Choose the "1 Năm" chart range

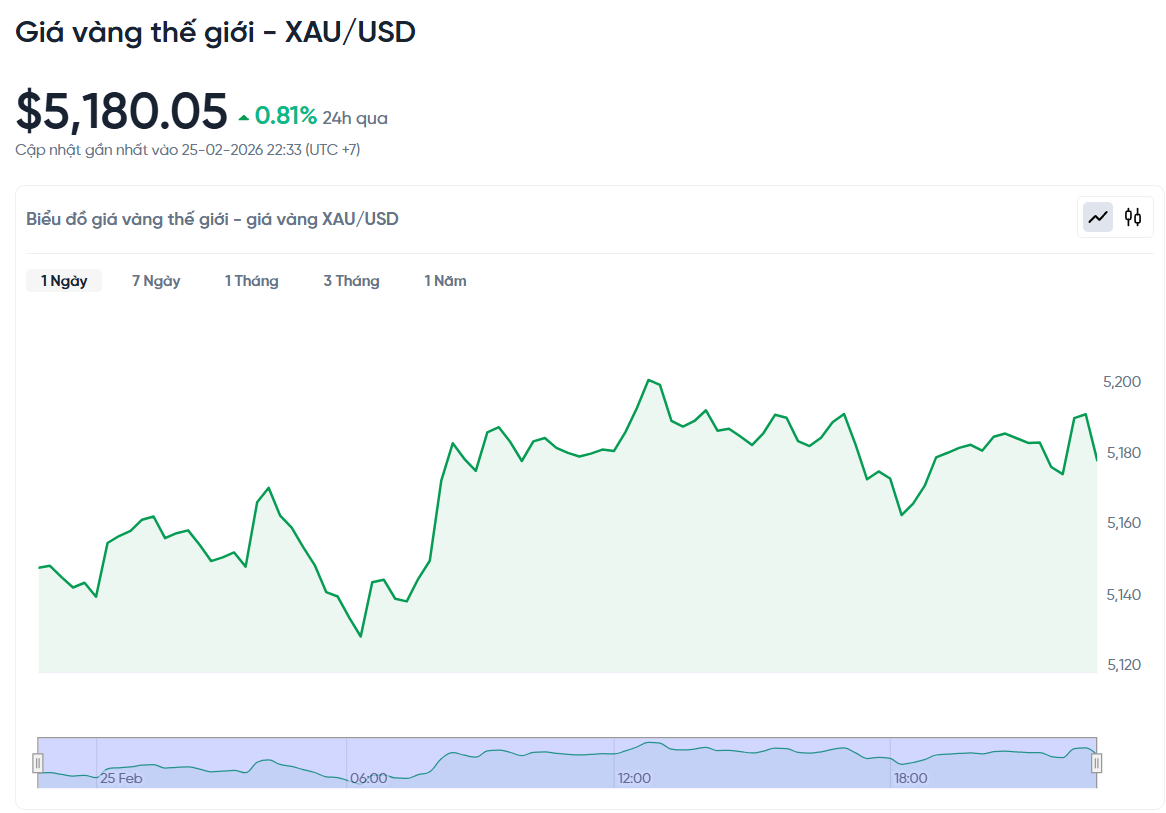444,280
